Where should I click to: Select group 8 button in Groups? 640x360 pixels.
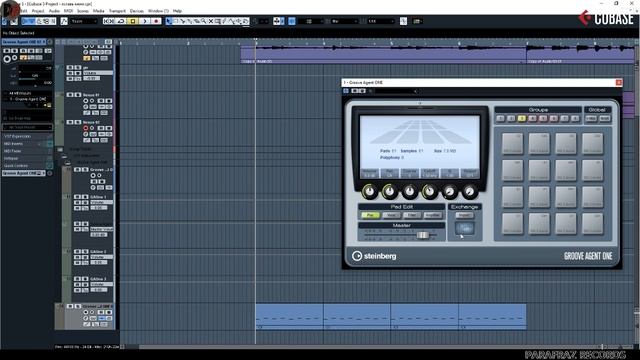pos(575,118)
